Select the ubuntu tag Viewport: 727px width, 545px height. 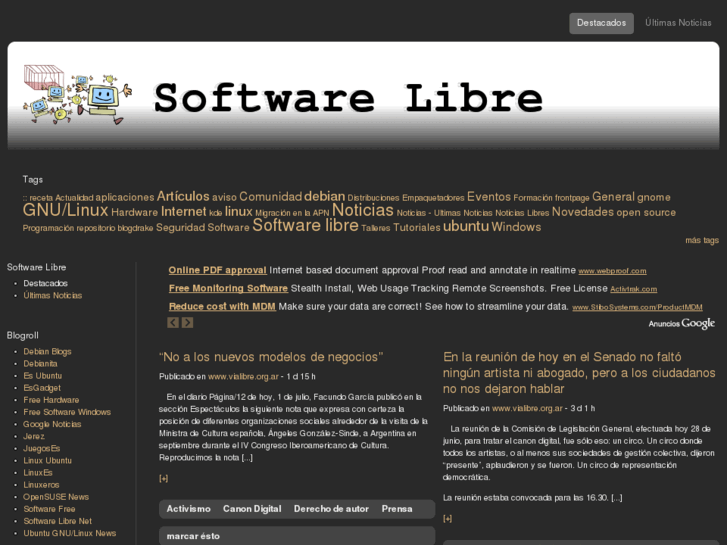(x=466, y=226)
